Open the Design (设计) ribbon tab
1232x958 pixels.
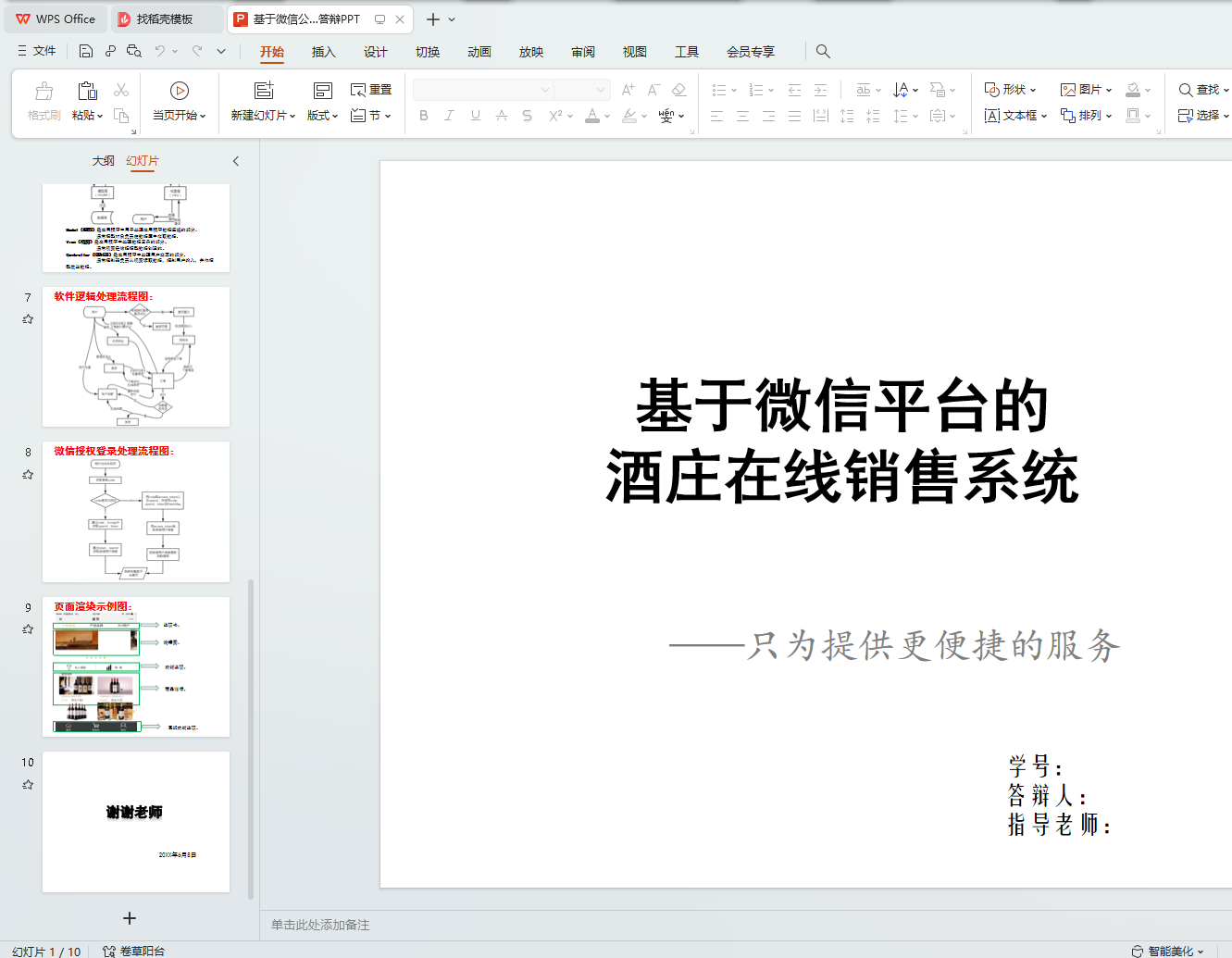pyautogui.click(x=375, y=52)
